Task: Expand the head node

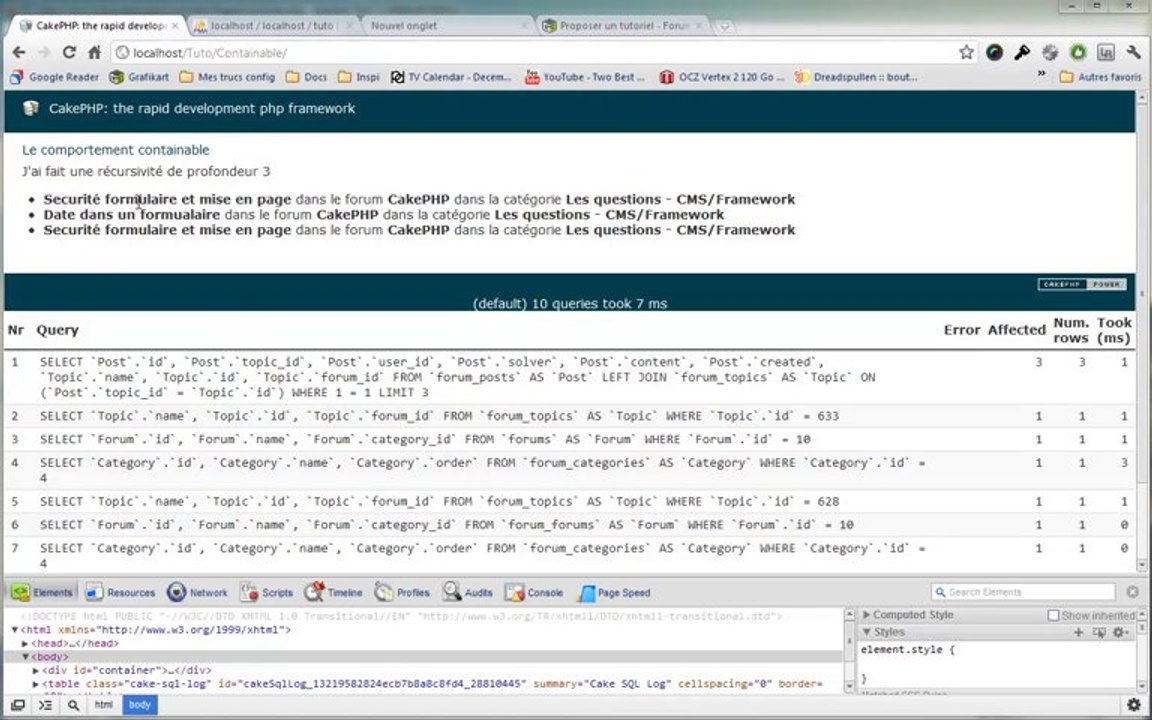Action: tap(25, 643)
